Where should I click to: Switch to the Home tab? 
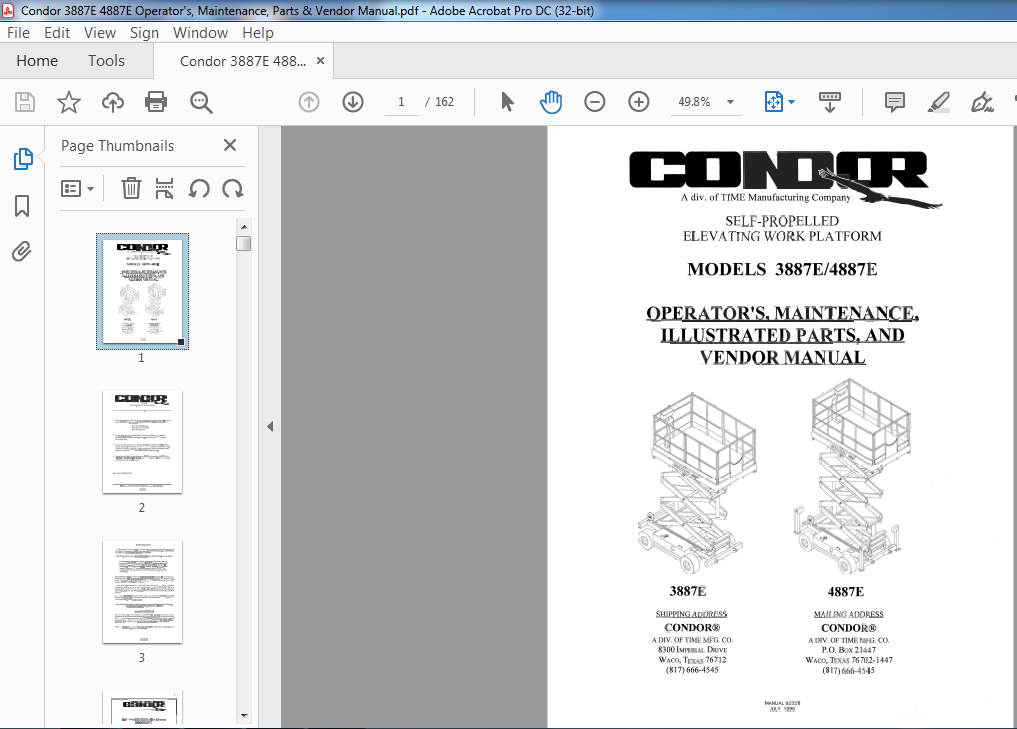pyautogui.click(x=37, y=61)
